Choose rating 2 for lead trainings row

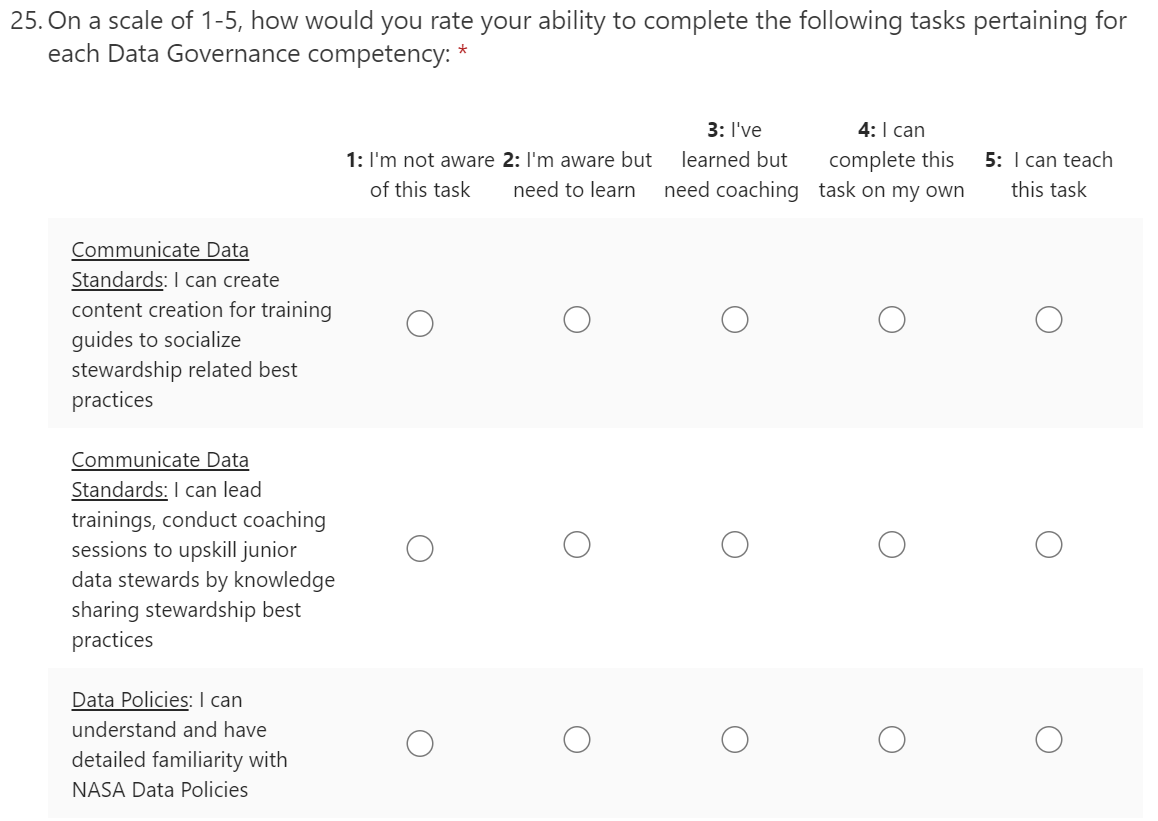click(576, 544)
